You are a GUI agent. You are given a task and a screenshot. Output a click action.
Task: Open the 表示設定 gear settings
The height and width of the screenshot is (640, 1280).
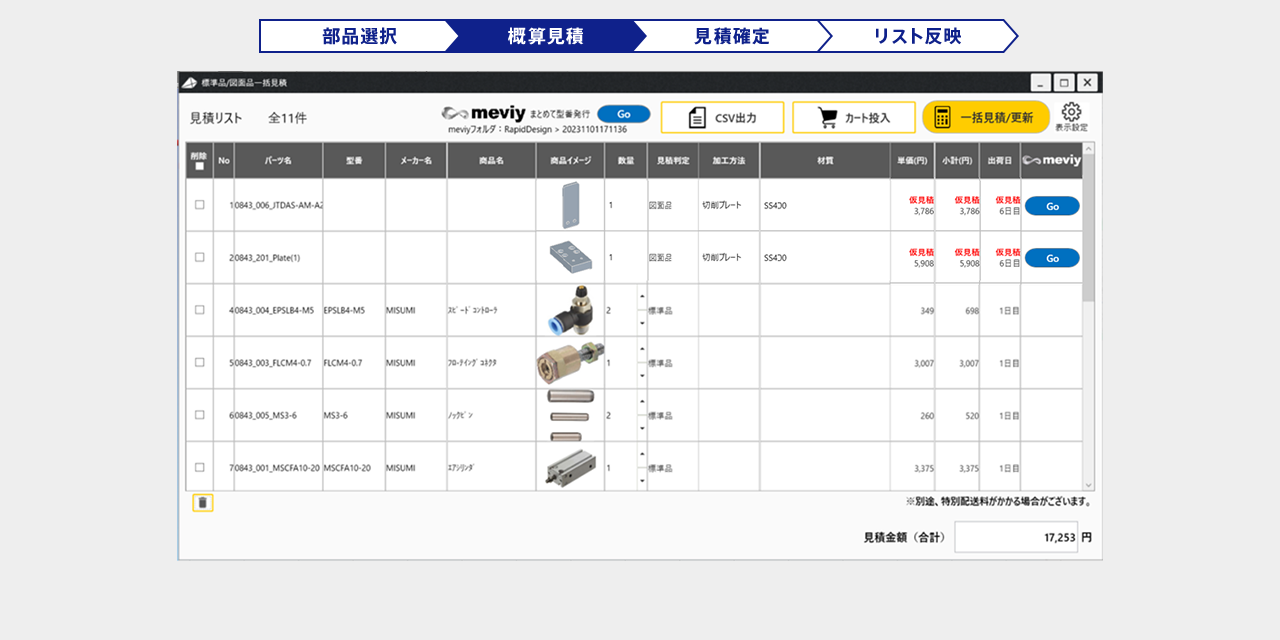click(1071, 113)
